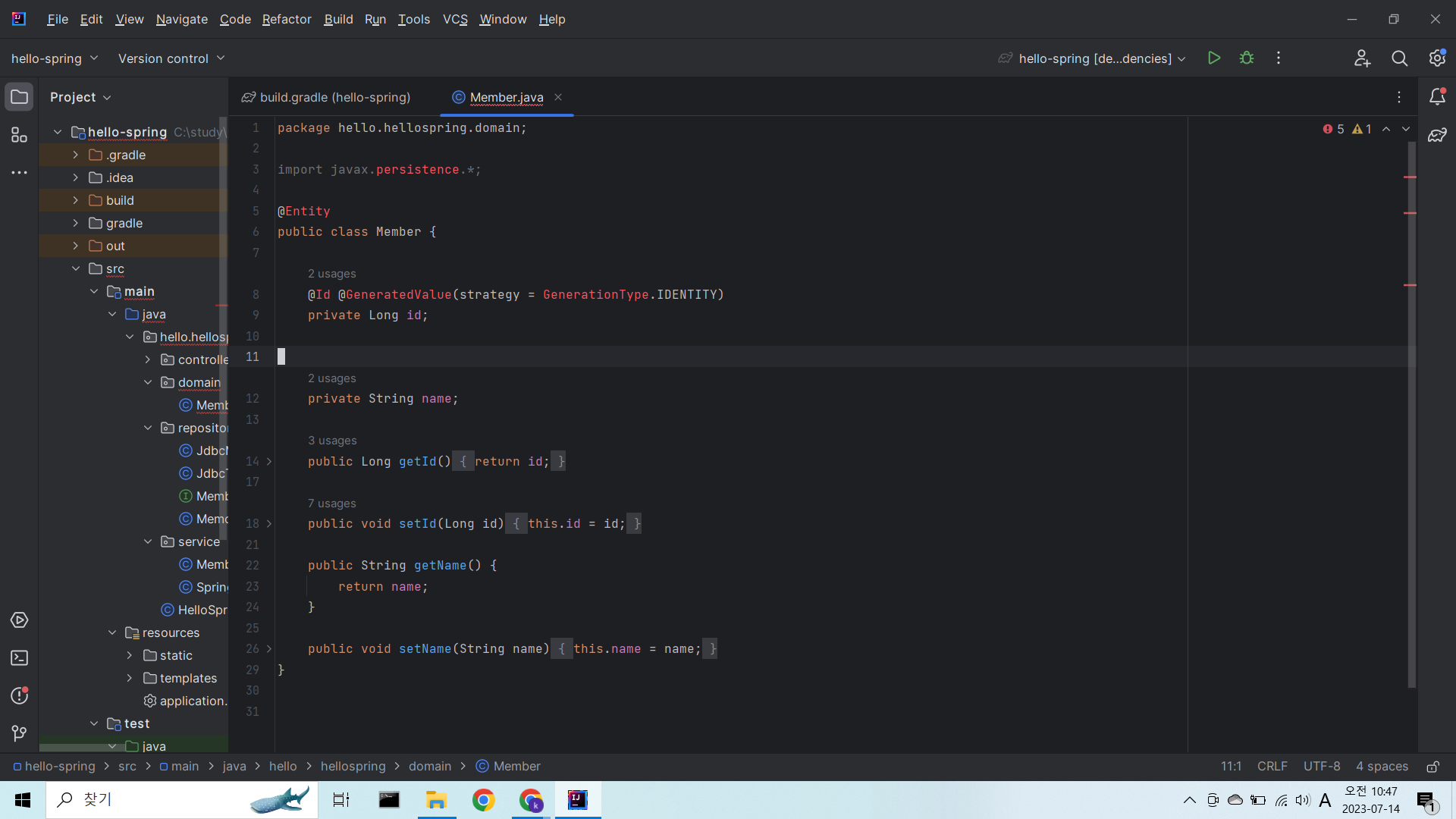Click the 2 usages hint above id
The image size is (1456, 819).
tap(331, 274)
